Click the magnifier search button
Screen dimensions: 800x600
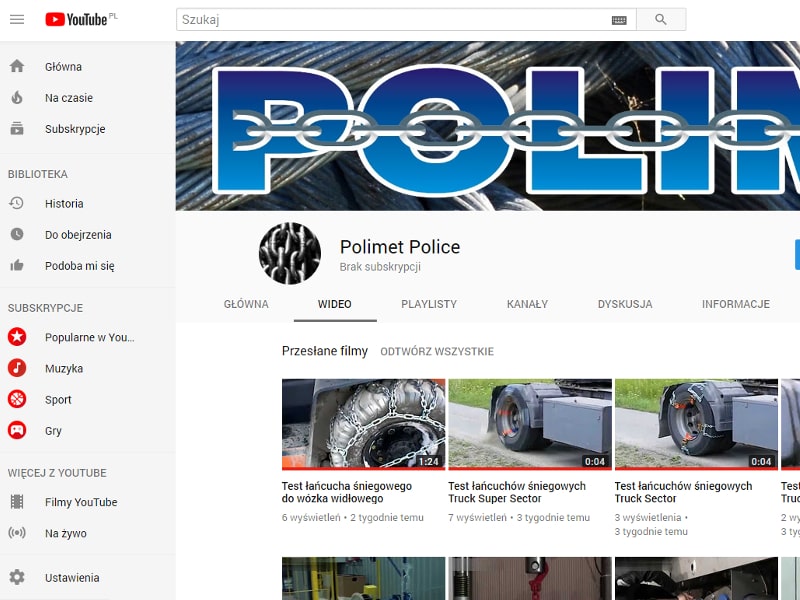click(661, 19)
